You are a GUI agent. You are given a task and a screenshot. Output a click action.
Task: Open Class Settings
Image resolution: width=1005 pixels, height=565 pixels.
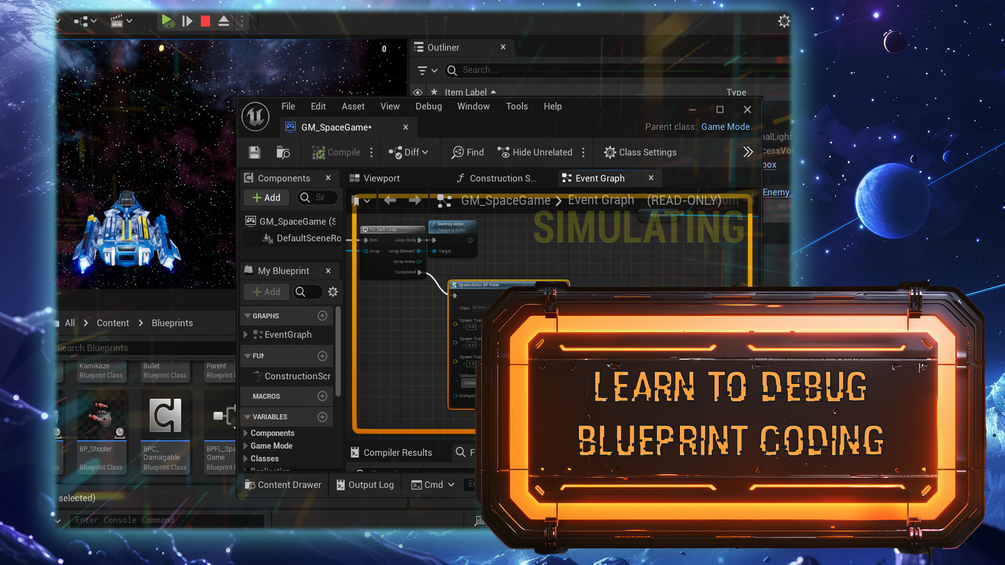(640, 152)
